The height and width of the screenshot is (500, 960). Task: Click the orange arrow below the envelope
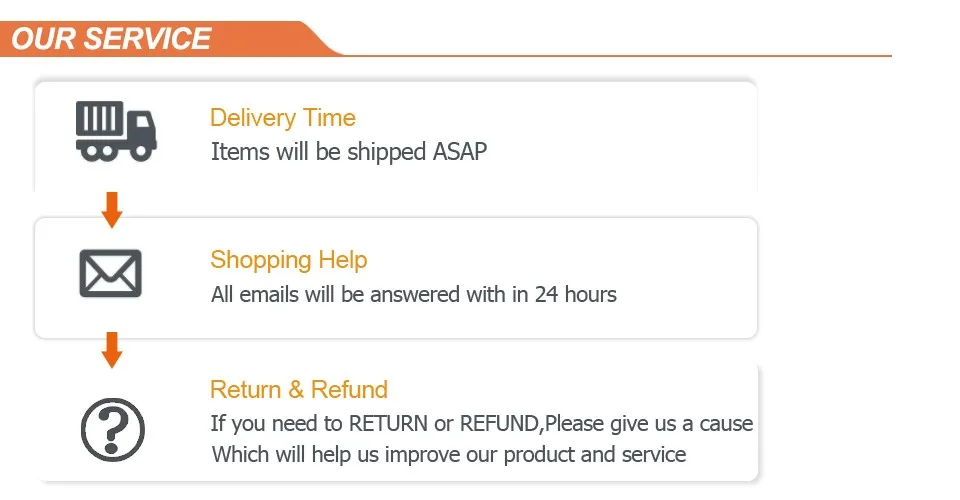coord(111,350)
